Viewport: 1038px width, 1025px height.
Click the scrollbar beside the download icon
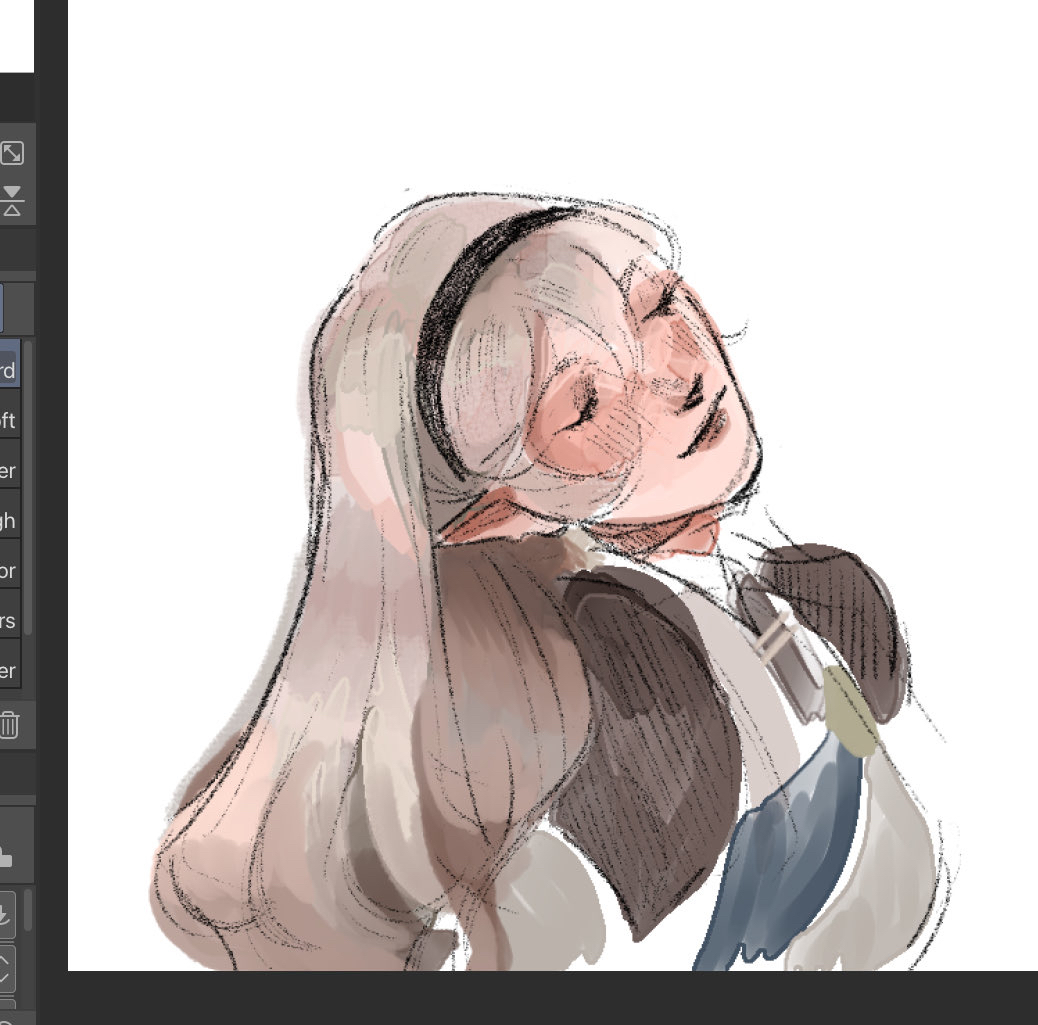[28, 910]
